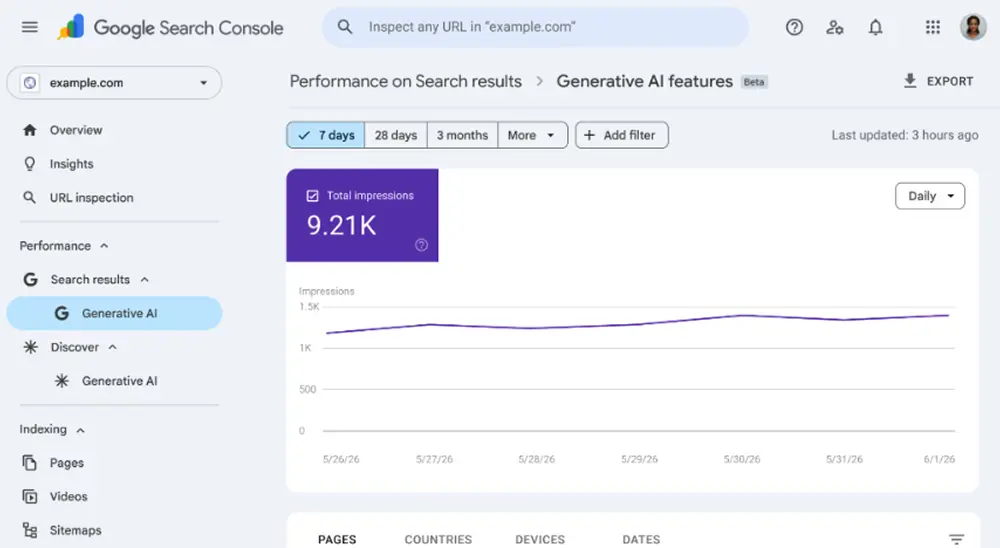This screenshot has width=1000, height=548.
Task: Click the Discover asterisk icon
Action: 30,347
